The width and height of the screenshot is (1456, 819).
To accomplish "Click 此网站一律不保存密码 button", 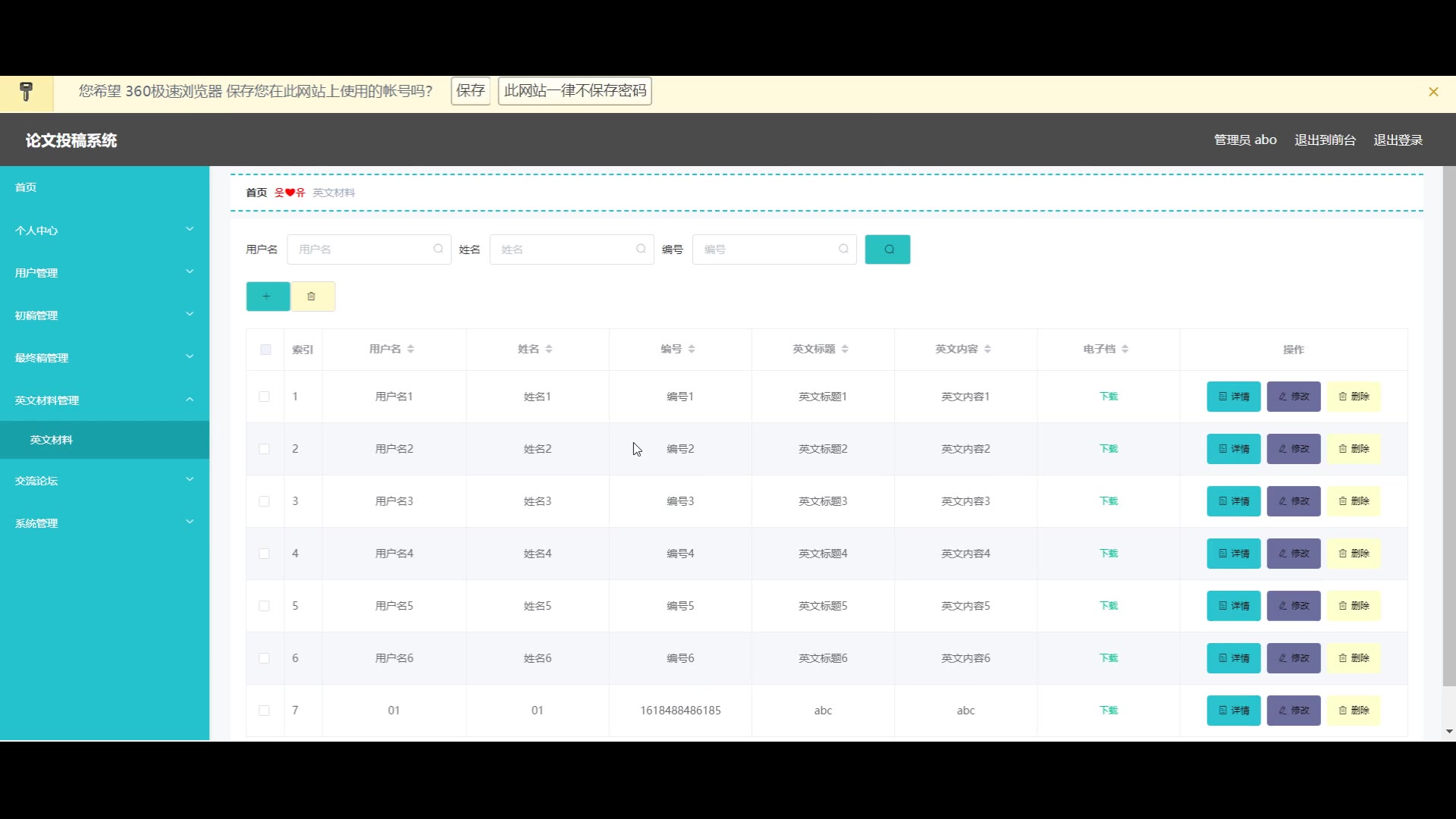I will (x=575, y=91).
